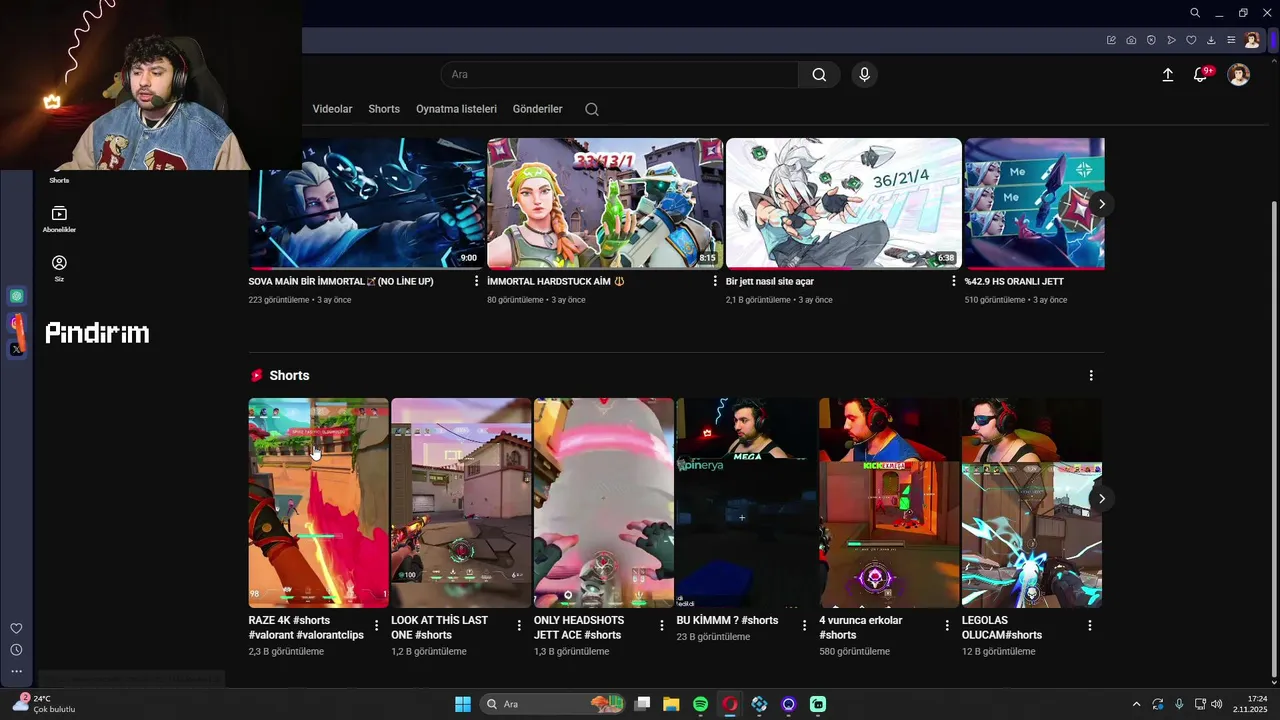Play the BU KİMMM short thumbnail
Viewport: 1280px width, 720px height.
[x=746, y=503]
